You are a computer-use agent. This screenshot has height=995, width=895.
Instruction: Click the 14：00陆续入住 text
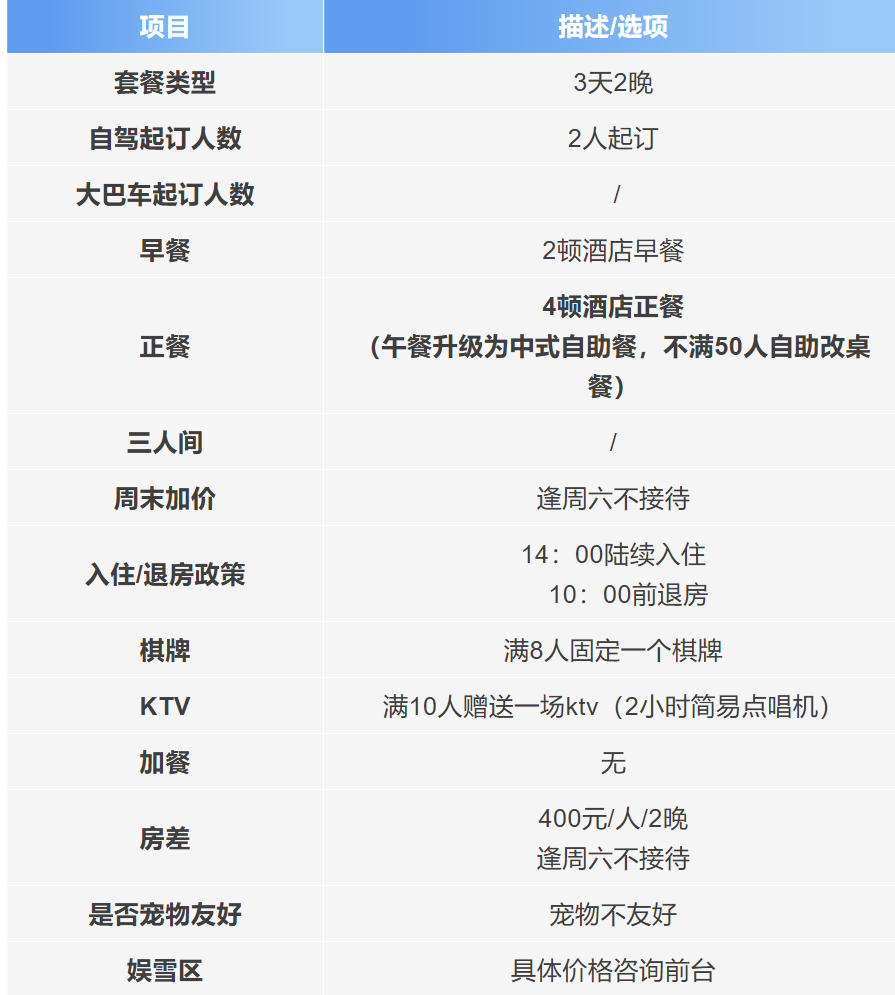[613, 555]
